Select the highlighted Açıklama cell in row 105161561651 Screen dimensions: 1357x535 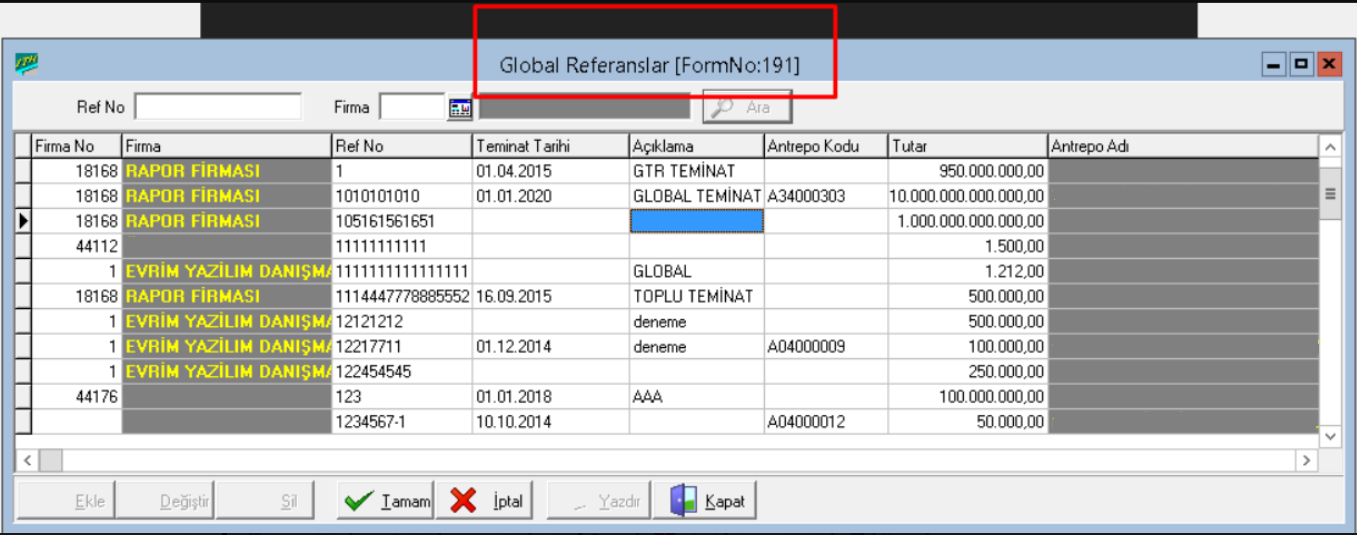pyautogui.click(x=697, y=221)
